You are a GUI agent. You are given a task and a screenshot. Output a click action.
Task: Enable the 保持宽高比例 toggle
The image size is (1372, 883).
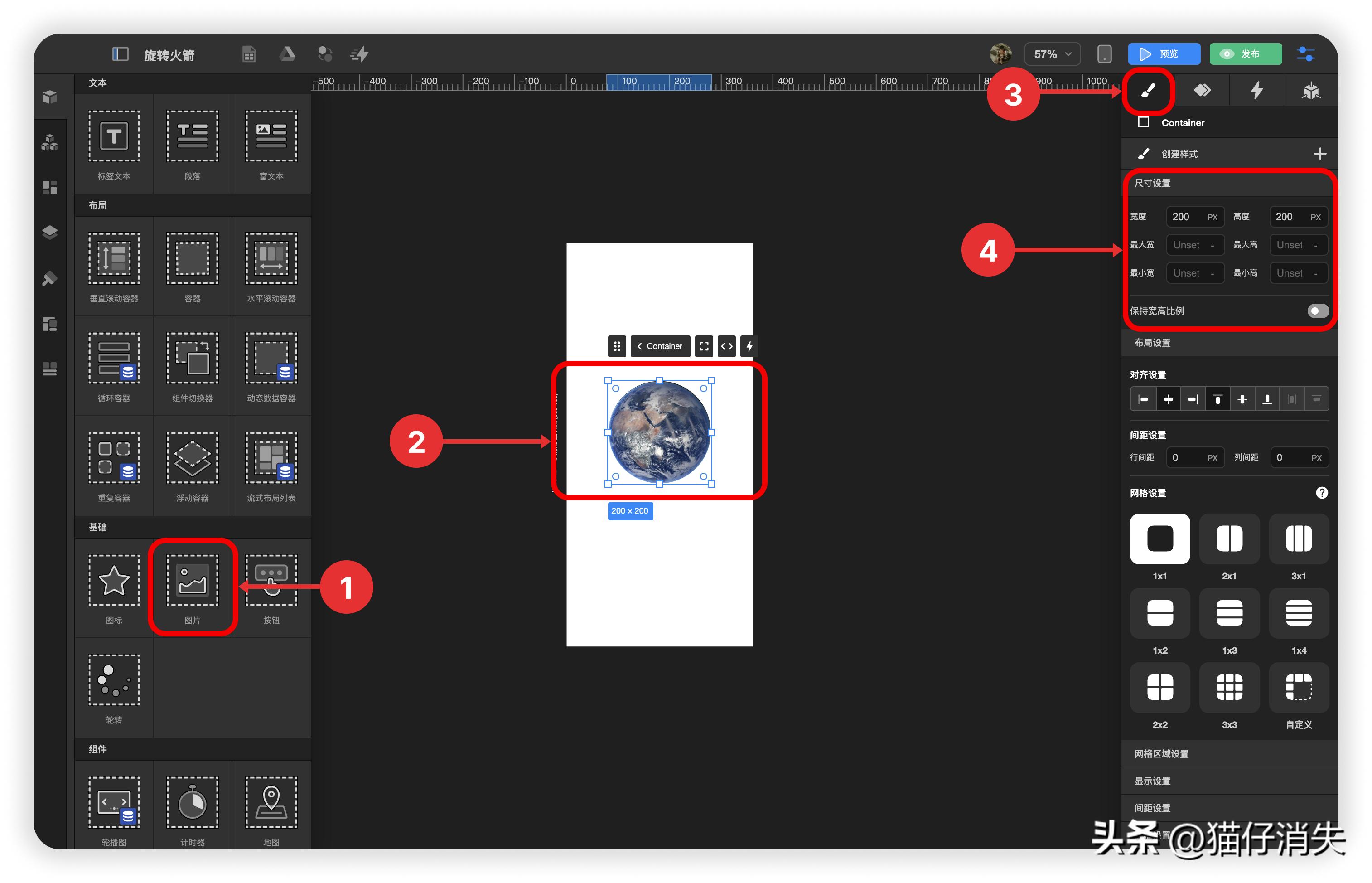pos(1318,310)
